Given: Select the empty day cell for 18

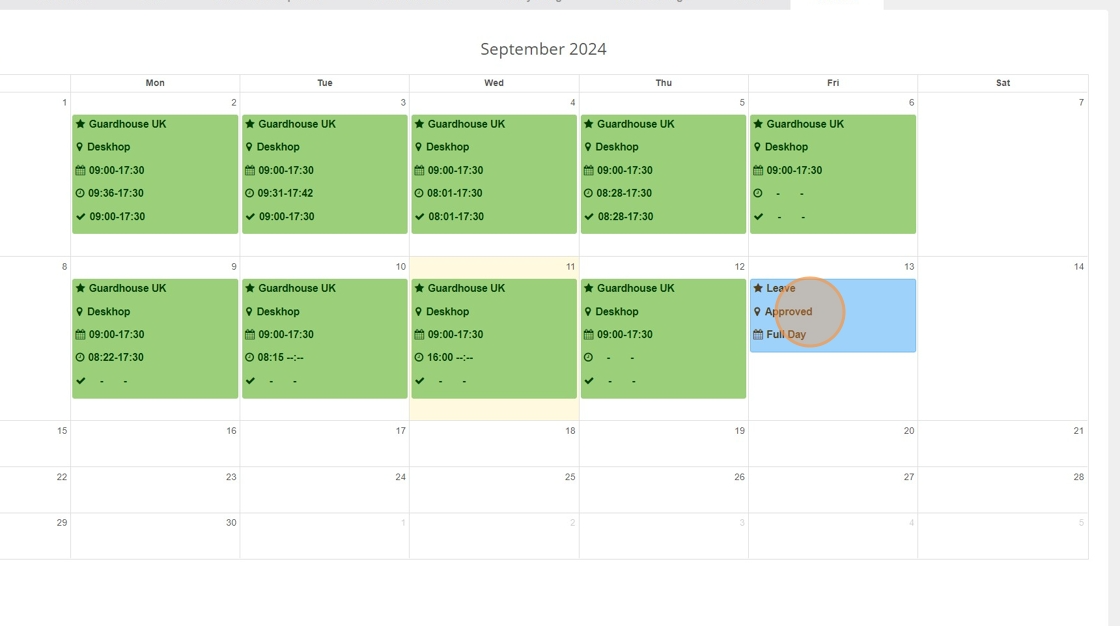Looking at the screenshot, I should (x=494, y=444).
